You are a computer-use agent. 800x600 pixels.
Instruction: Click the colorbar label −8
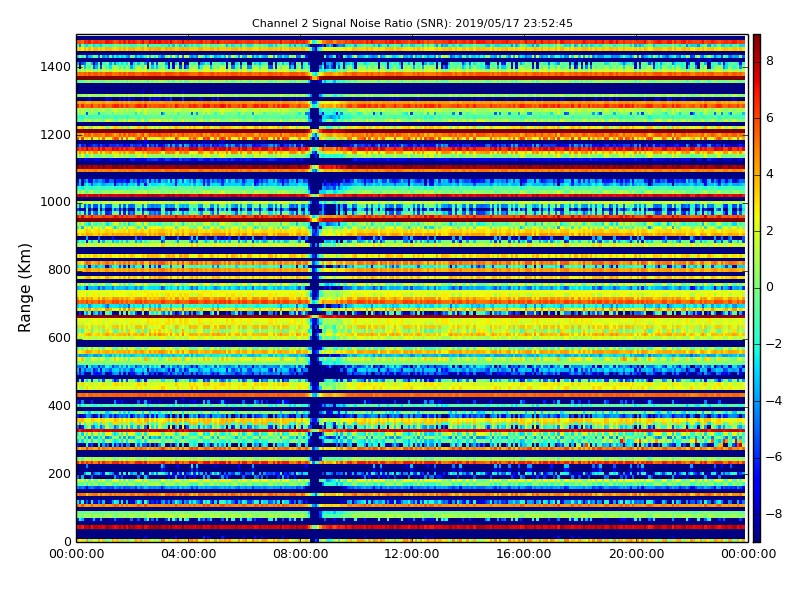(x=774, y=513)
